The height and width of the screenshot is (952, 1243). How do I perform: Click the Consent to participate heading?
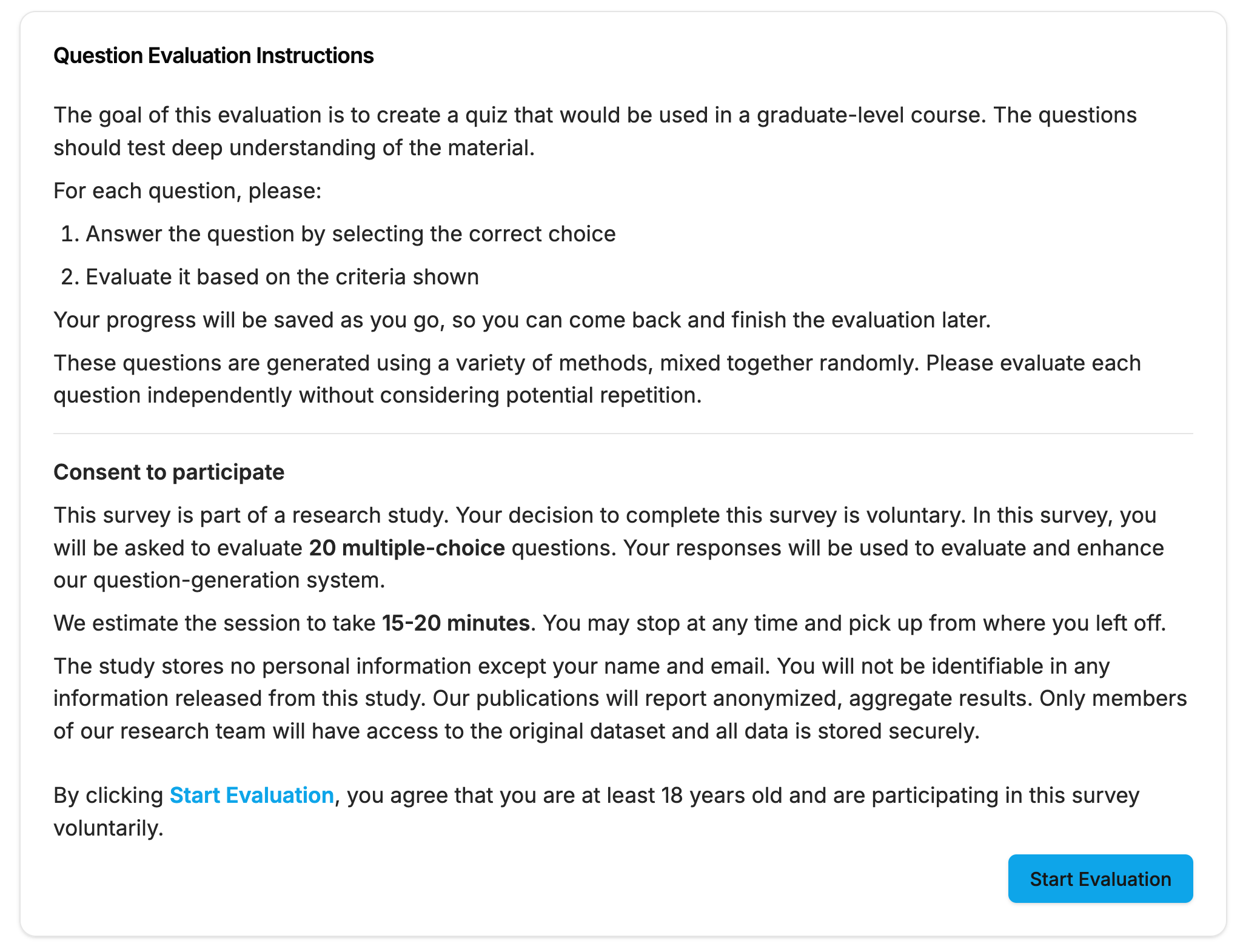click(x=169, y=472)
